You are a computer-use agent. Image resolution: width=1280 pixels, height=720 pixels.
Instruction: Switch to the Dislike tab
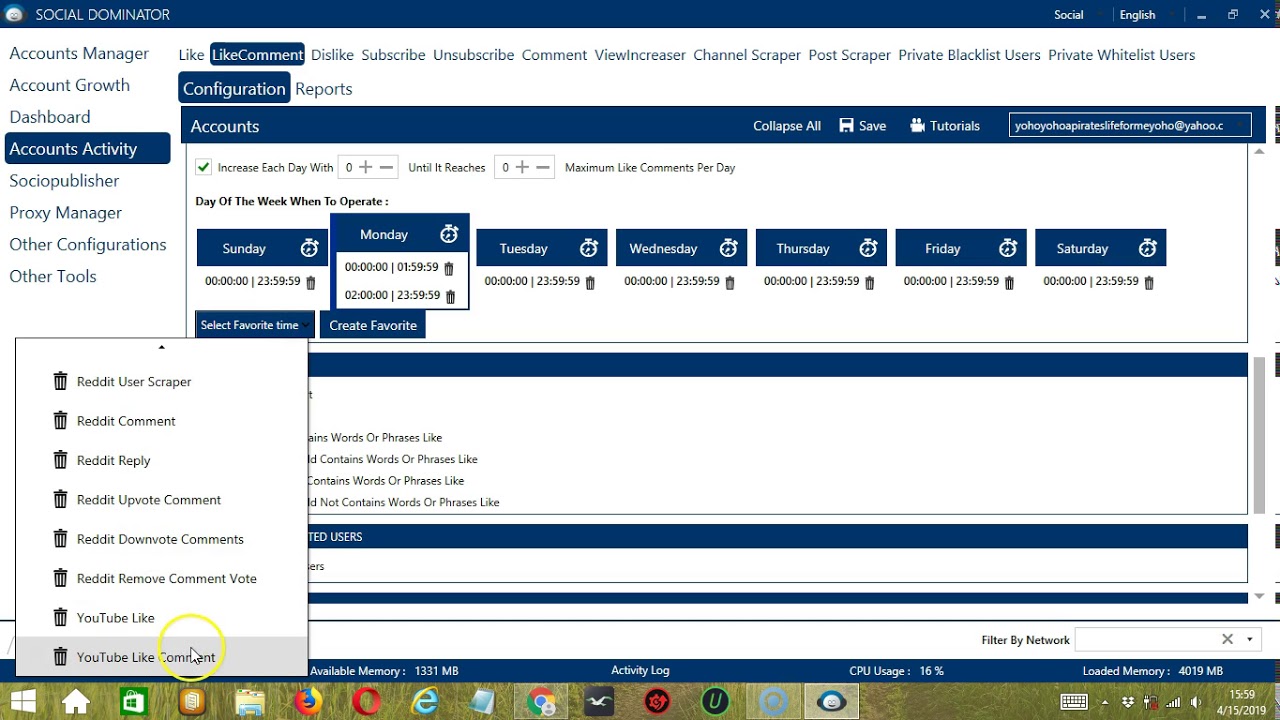tap(332, 55)
